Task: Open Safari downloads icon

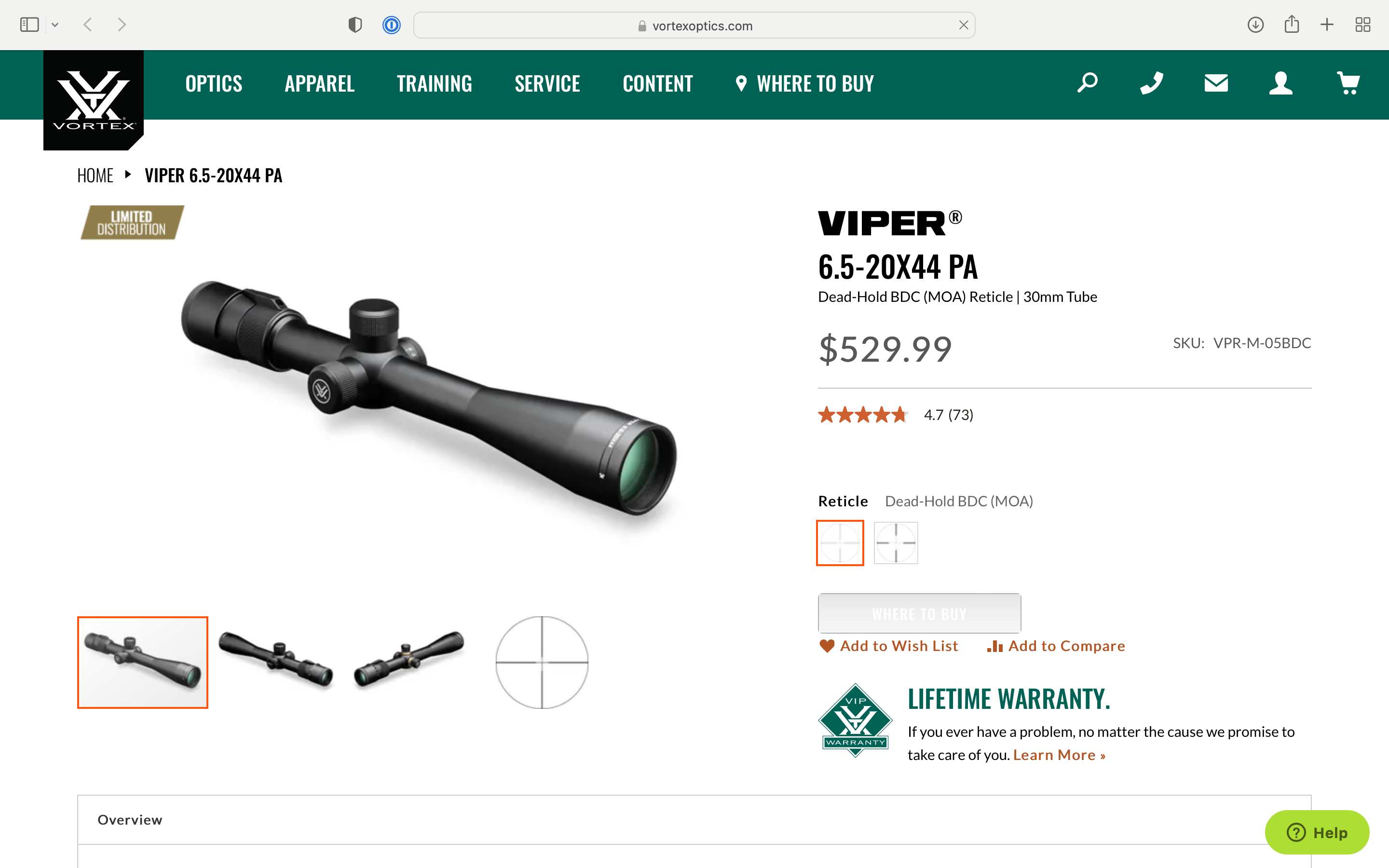Action: point(1255,25)
